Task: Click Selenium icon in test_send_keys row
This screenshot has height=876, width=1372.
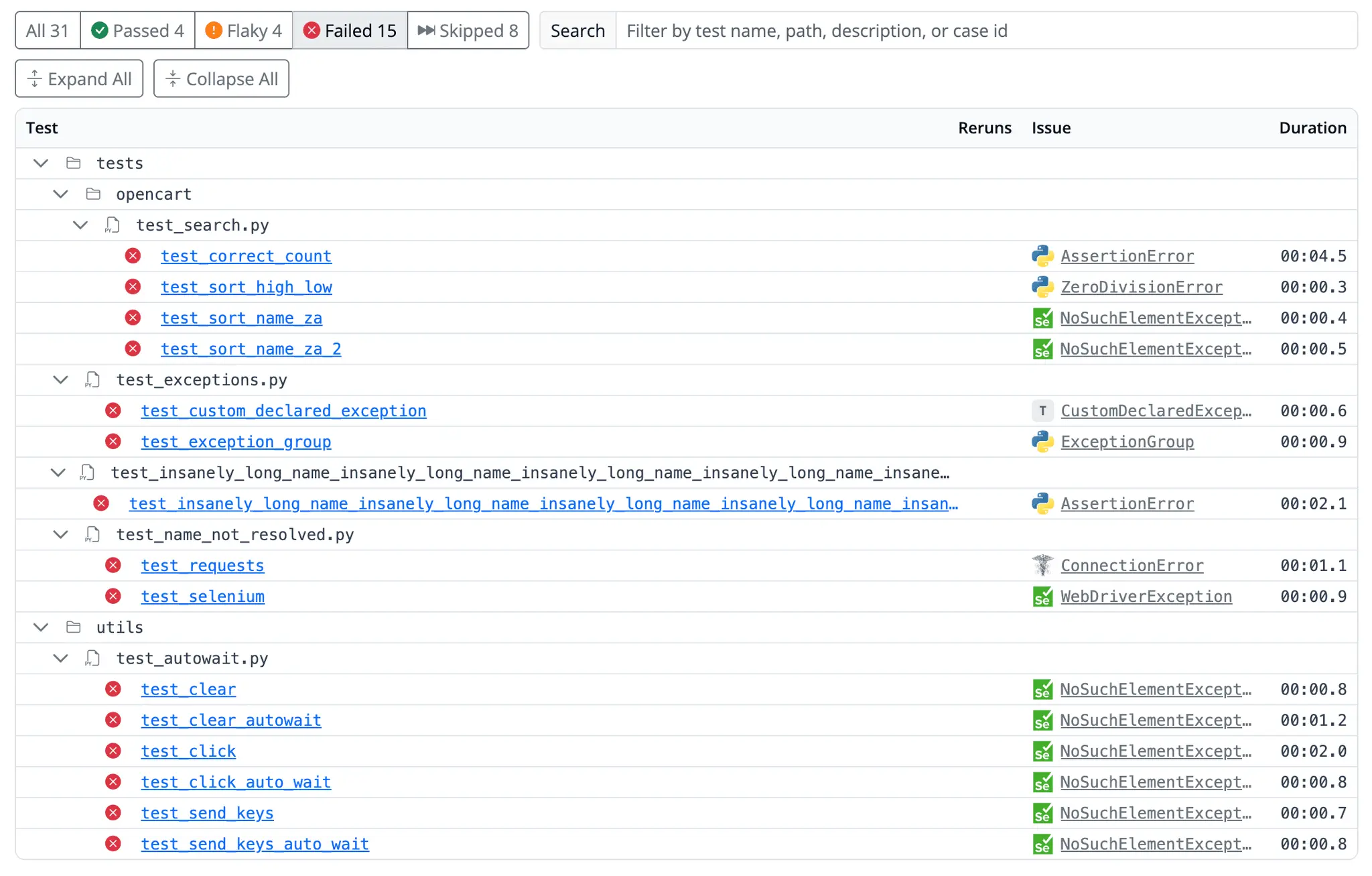Action: 1042,813
